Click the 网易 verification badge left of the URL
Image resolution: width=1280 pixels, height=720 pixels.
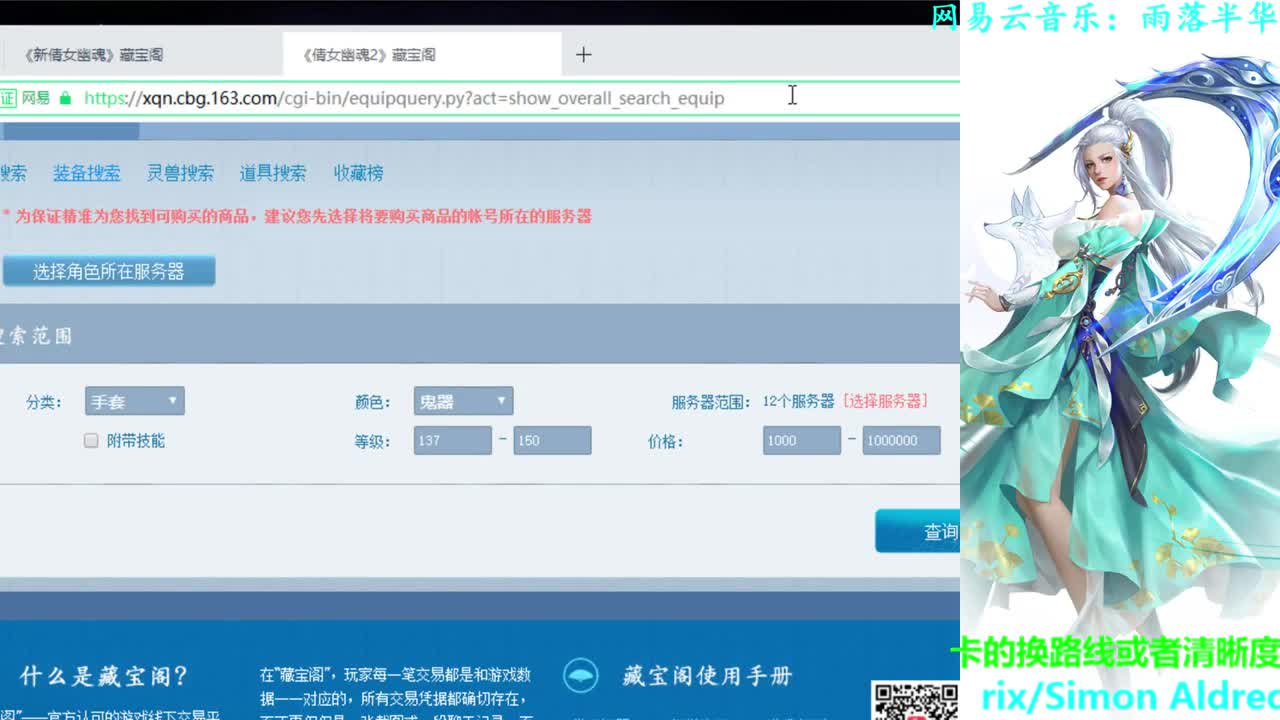(x=35, y=98)
